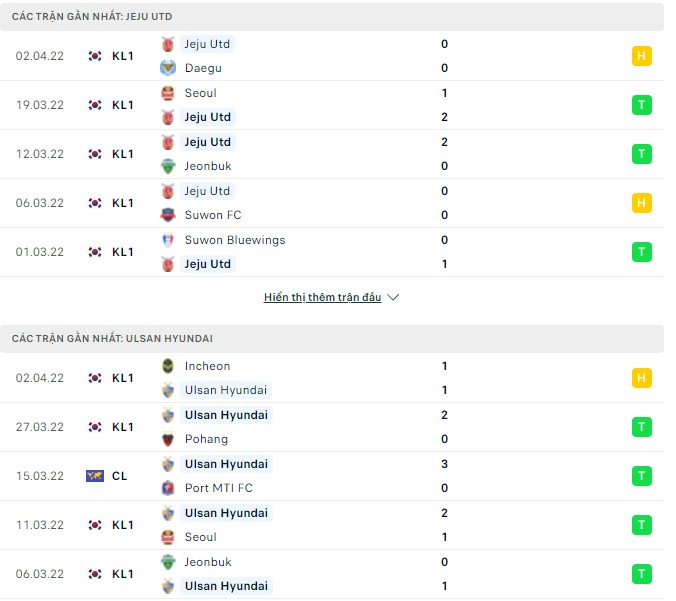Click 'Hiển thị thêm trận đấu' link
The width and height of the screenshot is (676, 601).
tap(322, 298)
